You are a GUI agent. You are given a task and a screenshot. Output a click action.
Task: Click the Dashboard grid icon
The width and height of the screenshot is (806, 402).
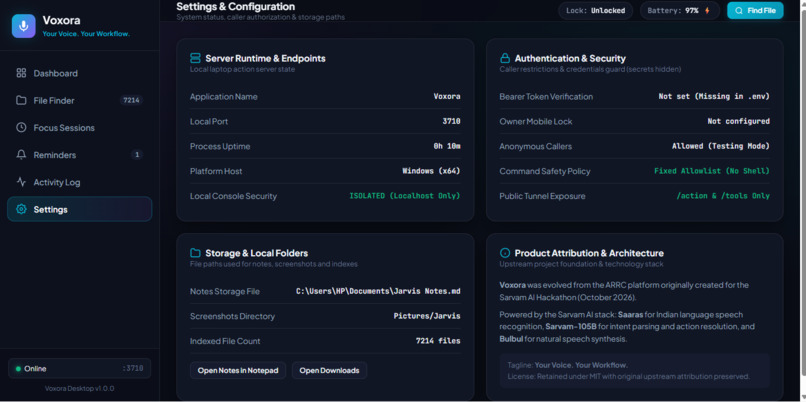(21, 73)
